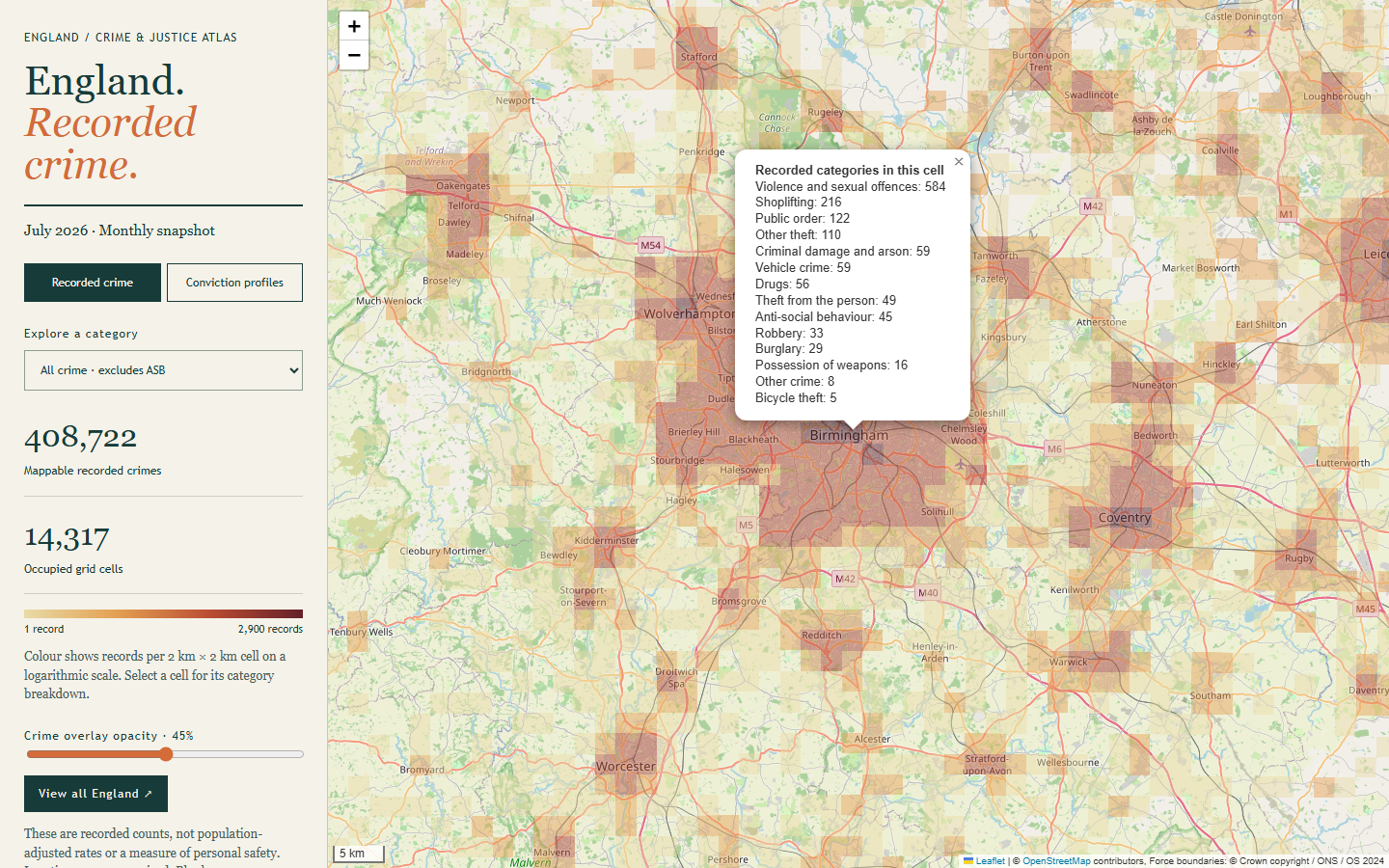This screenshot has width=1389, height=868.
Task: Click the M45 motorway shield
Action: pos(1366,609)
